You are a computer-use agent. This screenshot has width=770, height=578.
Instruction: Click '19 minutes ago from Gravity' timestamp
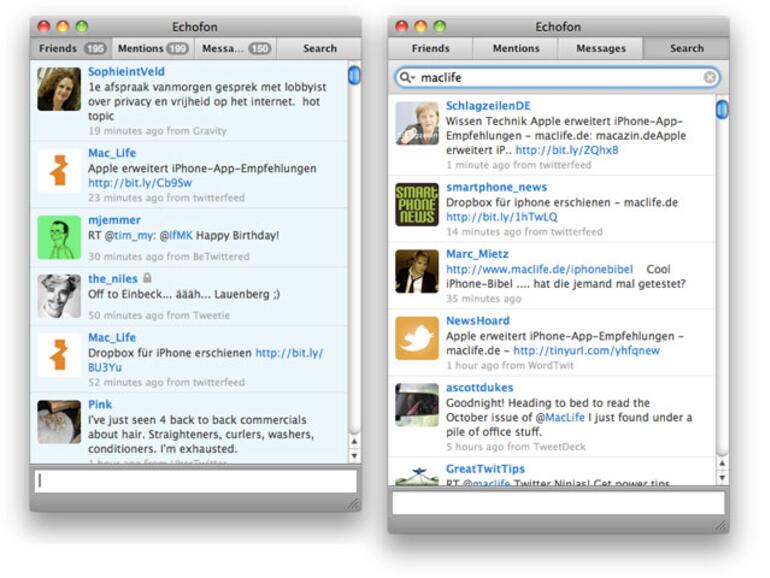157,131
